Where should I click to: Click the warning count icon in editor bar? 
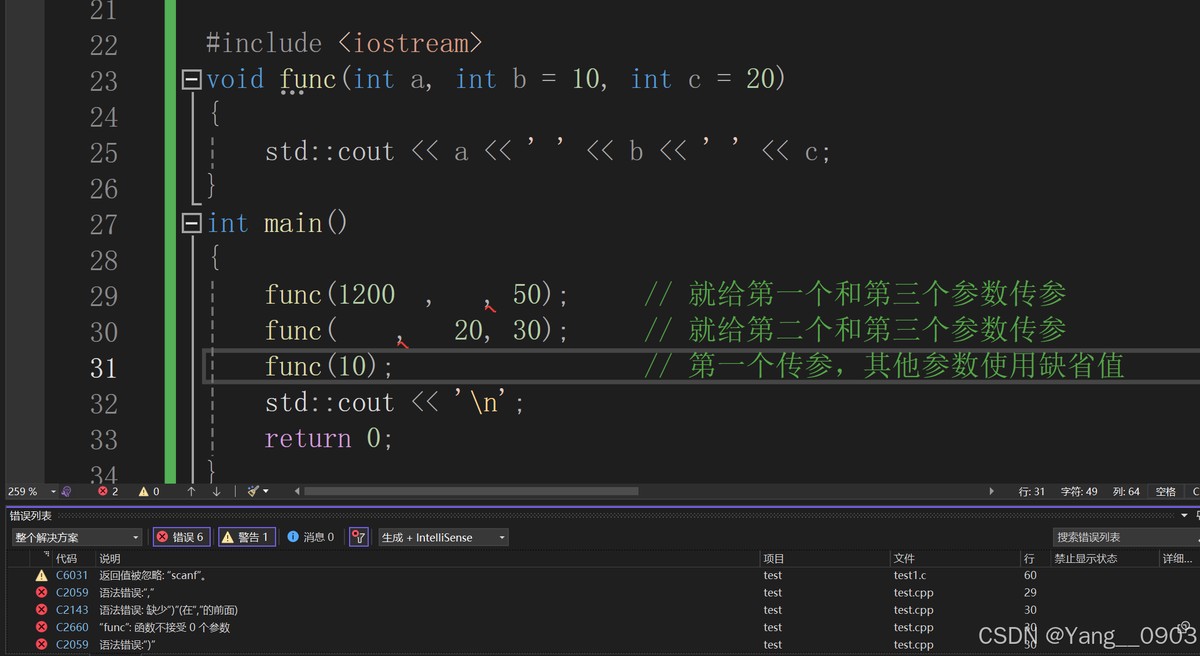point(143,492)
